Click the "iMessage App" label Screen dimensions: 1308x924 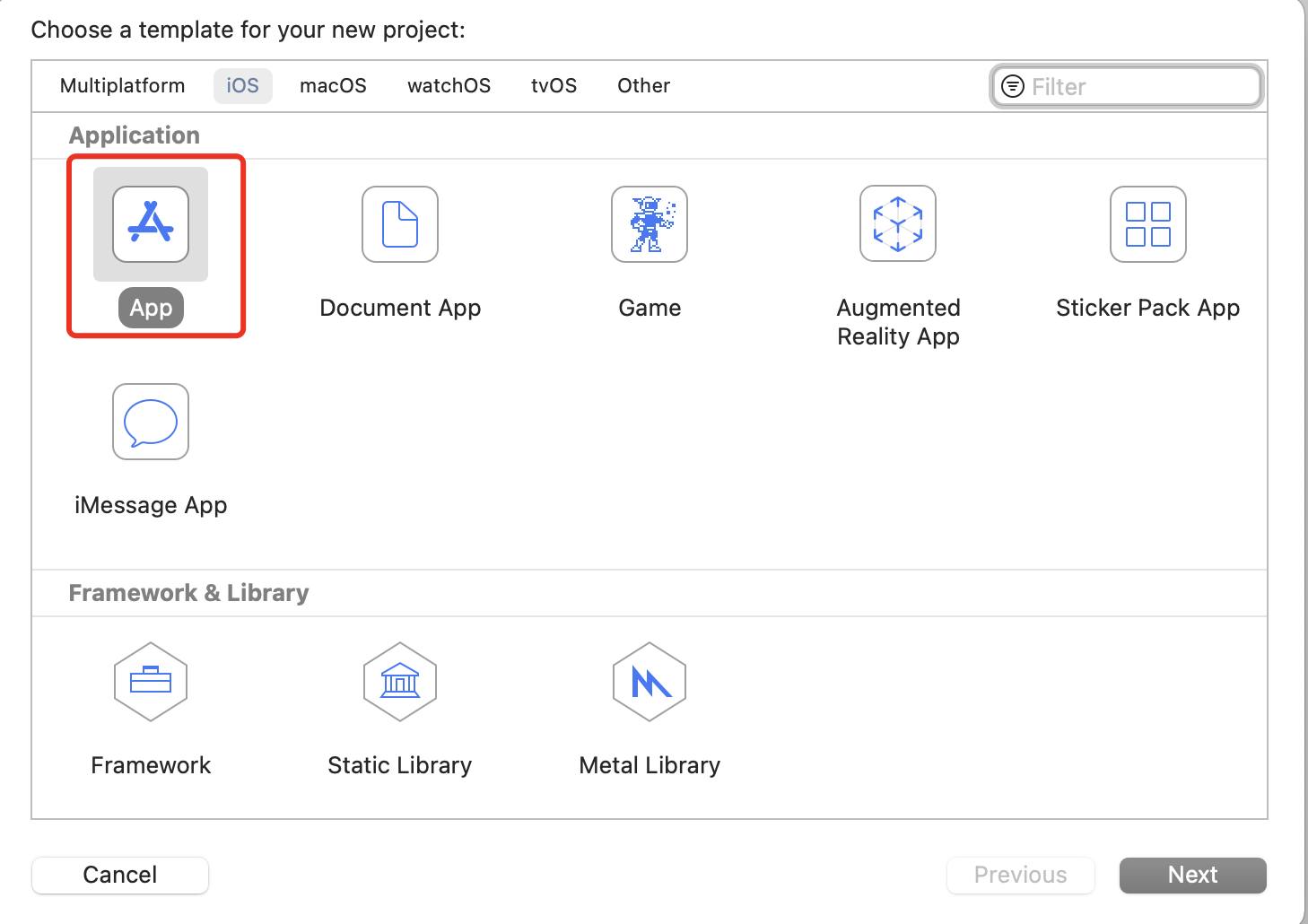tap(151, 505)
